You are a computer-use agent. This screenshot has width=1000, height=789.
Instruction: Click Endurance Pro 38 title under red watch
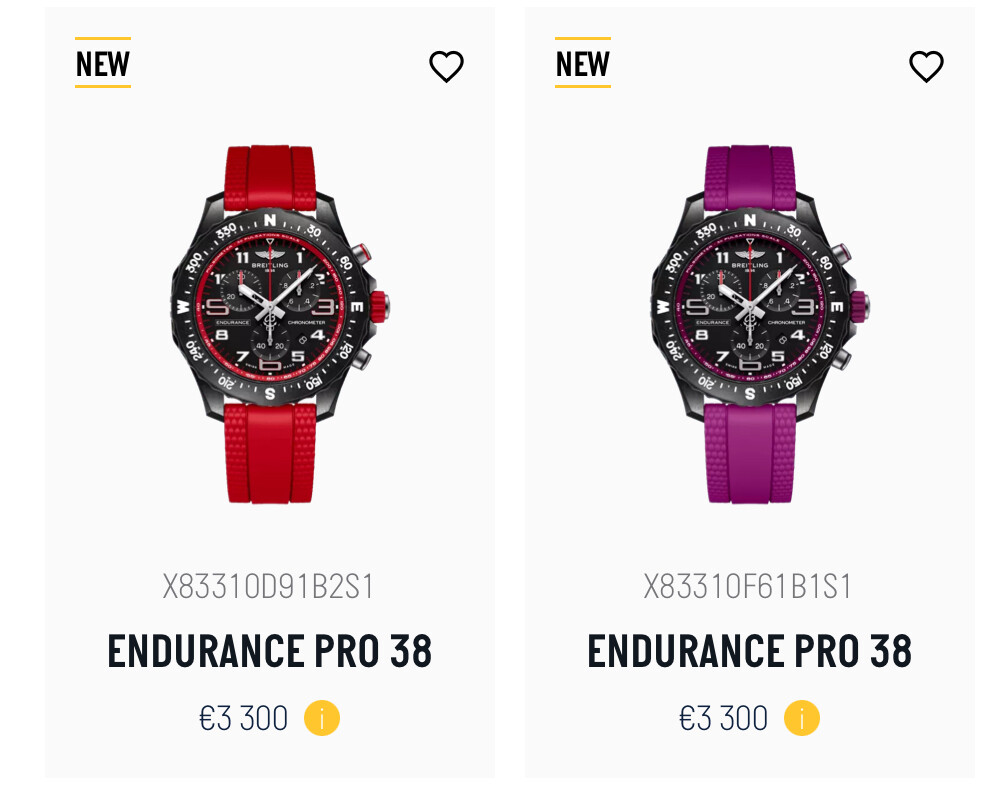pyautogui.click(x=270, y=651)
